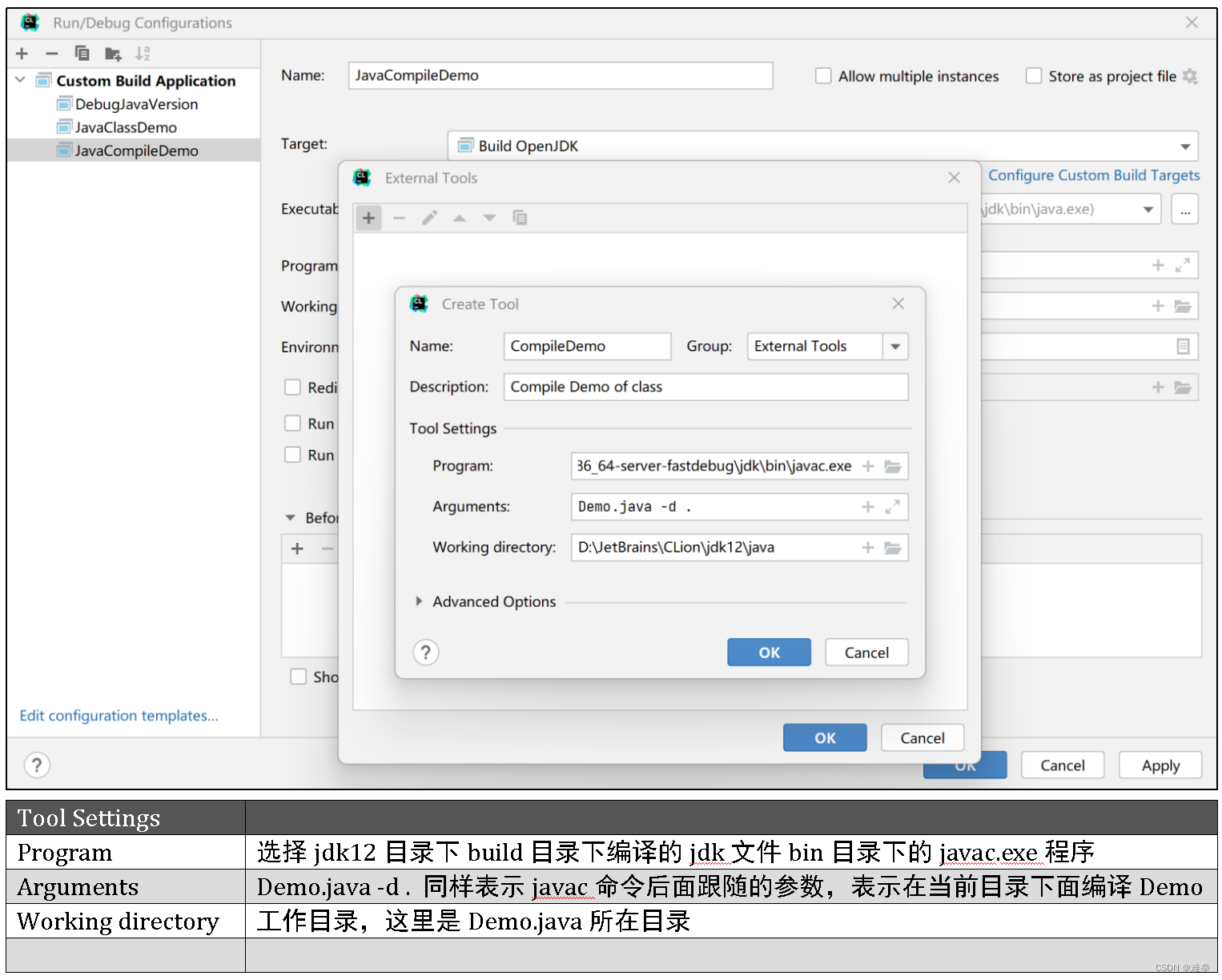The image size is (1222, 980).
Task: Select 'Arguments' table cell below screenshot
Action: [x=126, y=887]
